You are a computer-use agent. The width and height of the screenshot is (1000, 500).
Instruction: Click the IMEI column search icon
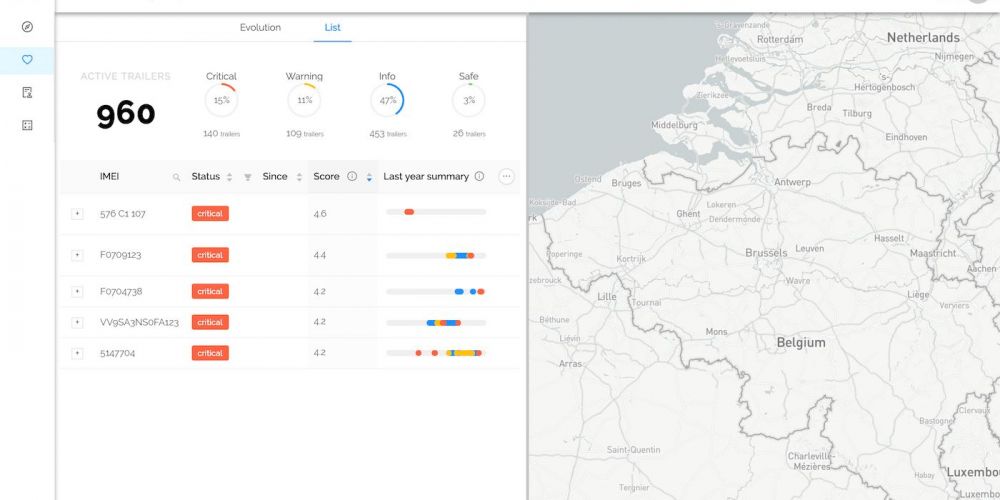click(x=177, y=177)
